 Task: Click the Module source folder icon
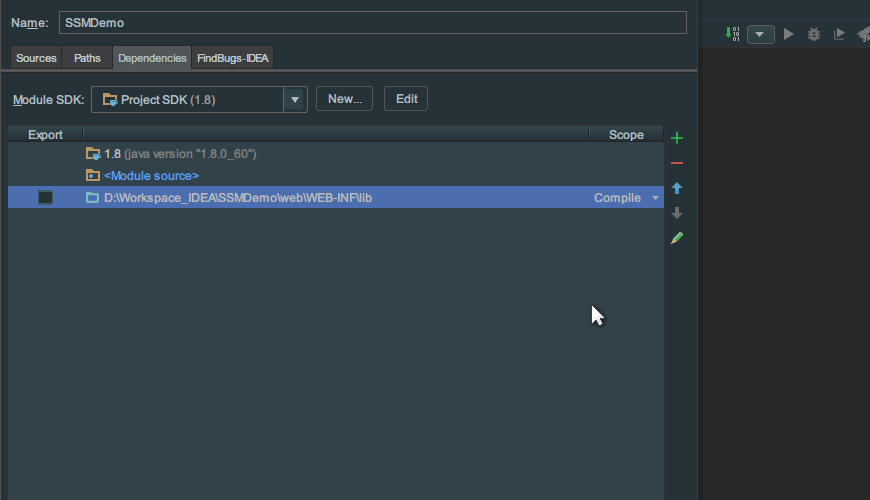[x=93, y=175]
